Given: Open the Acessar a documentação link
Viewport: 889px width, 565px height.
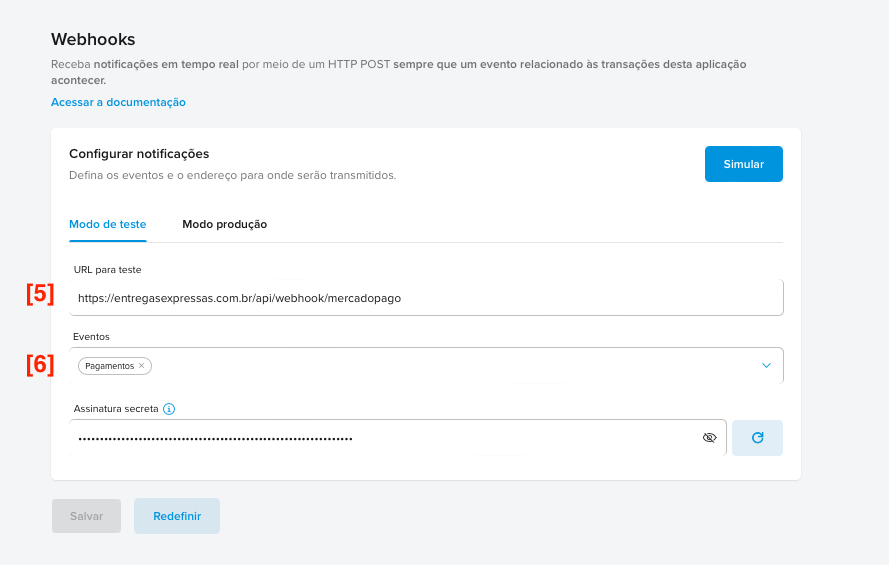Looking at the screenshot, I should click(118, 102).
